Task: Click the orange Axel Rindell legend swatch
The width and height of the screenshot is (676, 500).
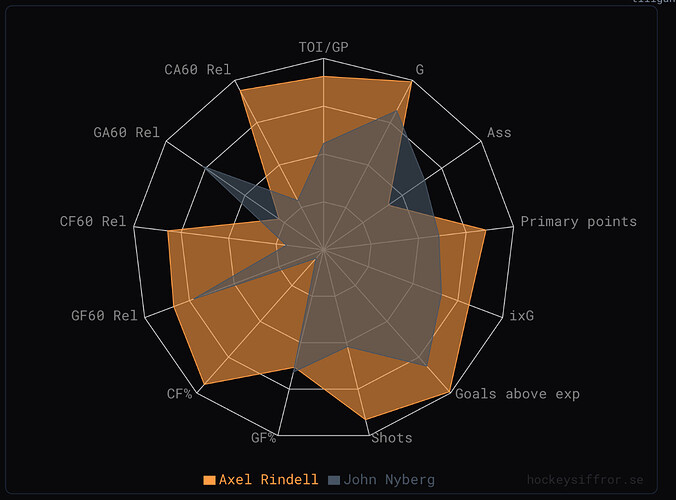Action: [209, 480]
